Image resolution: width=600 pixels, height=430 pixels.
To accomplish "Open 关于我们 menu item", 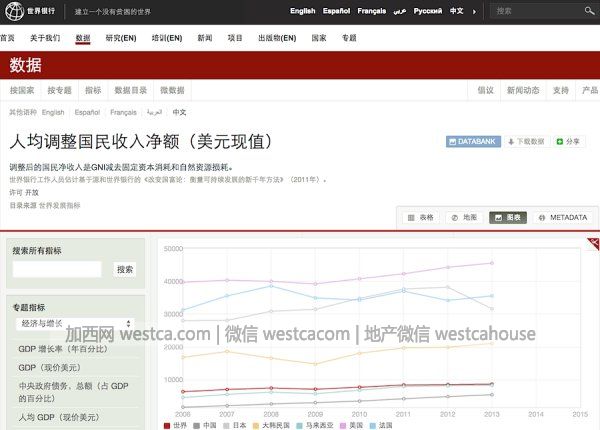I will (x=45, y=38).
